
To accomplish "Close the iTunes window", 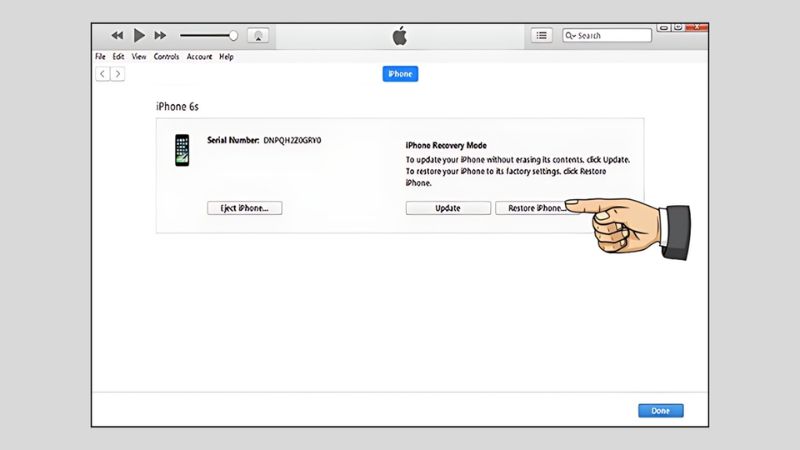I will [x=696, y=28].
